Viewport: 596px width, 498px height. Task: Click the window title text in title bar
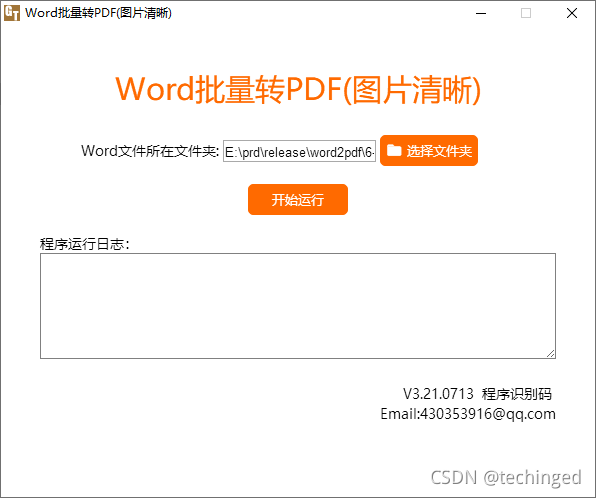[98, 13]
